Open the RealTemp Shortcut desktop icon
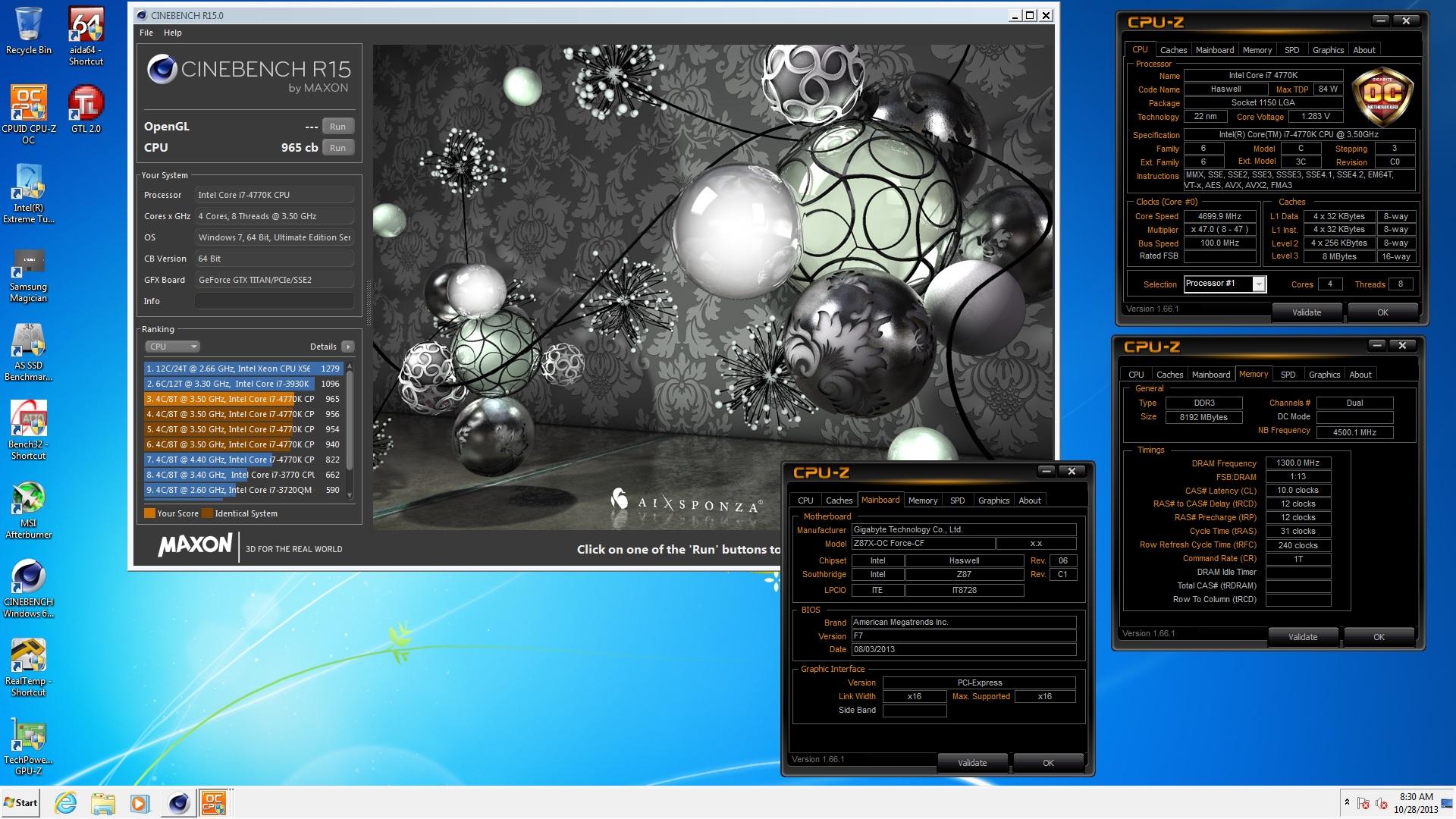Viewport: 1456px width, 819px height. (28, 667)
